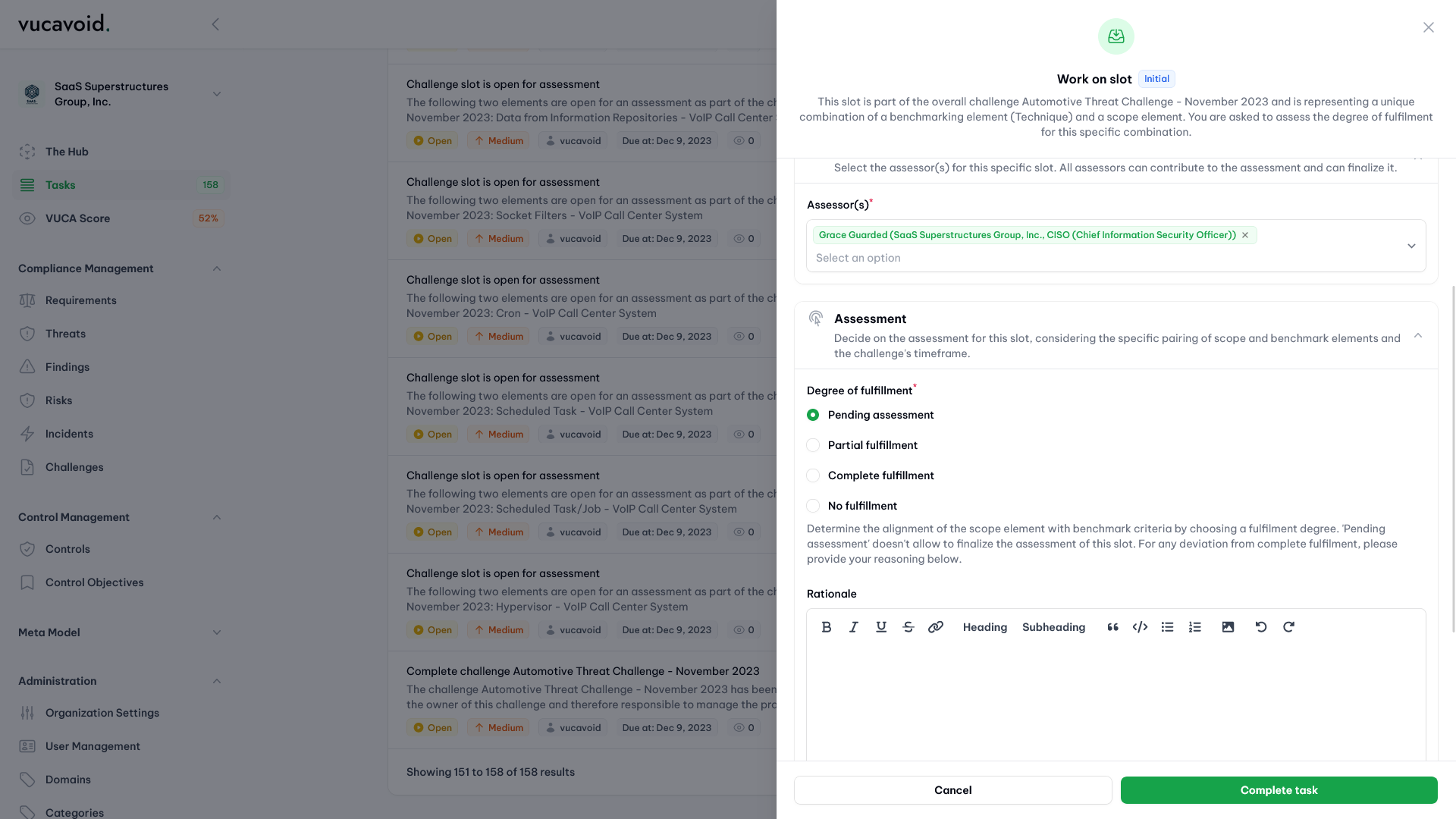This screenshot has width=1456, height=819.
Task: Toggle the underline formatting icon
Action: [880, 627]
